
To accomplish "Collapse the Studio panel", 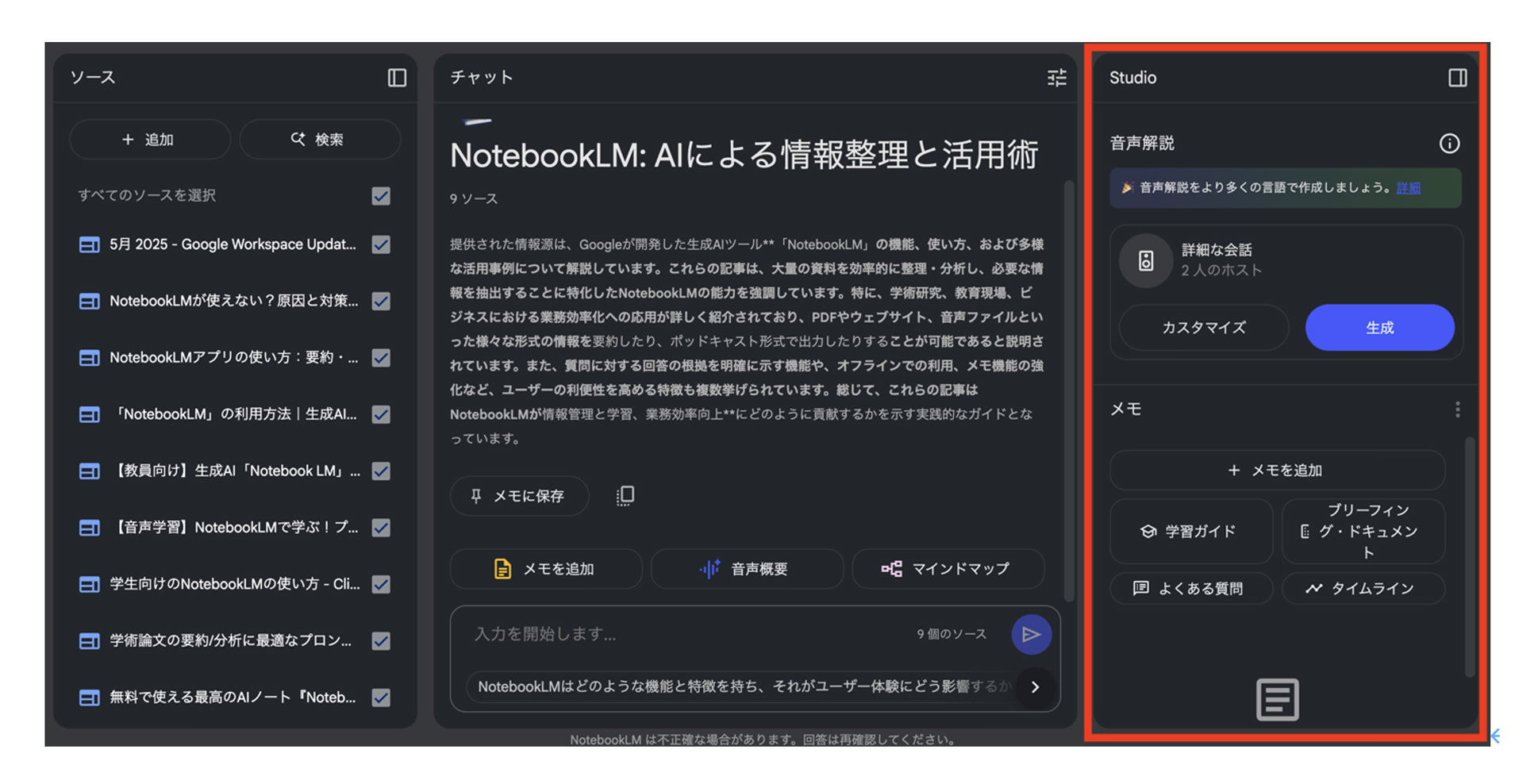I will coord(1457,77).
